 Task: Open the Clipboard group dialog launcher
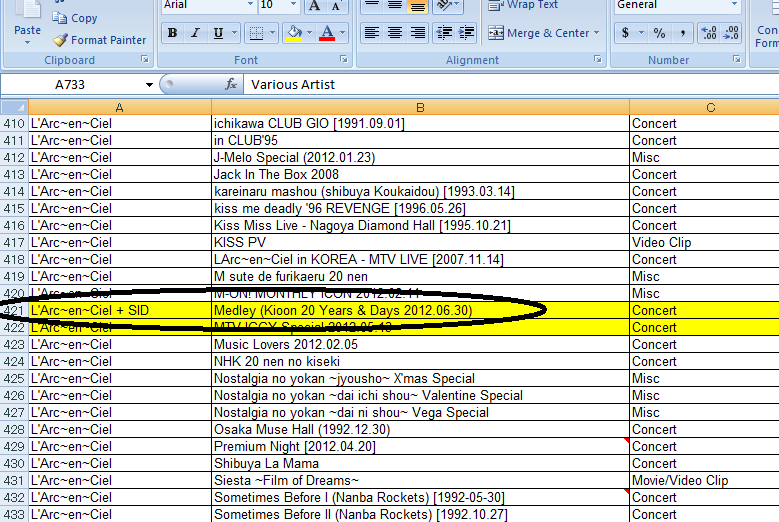pos(145,60)
